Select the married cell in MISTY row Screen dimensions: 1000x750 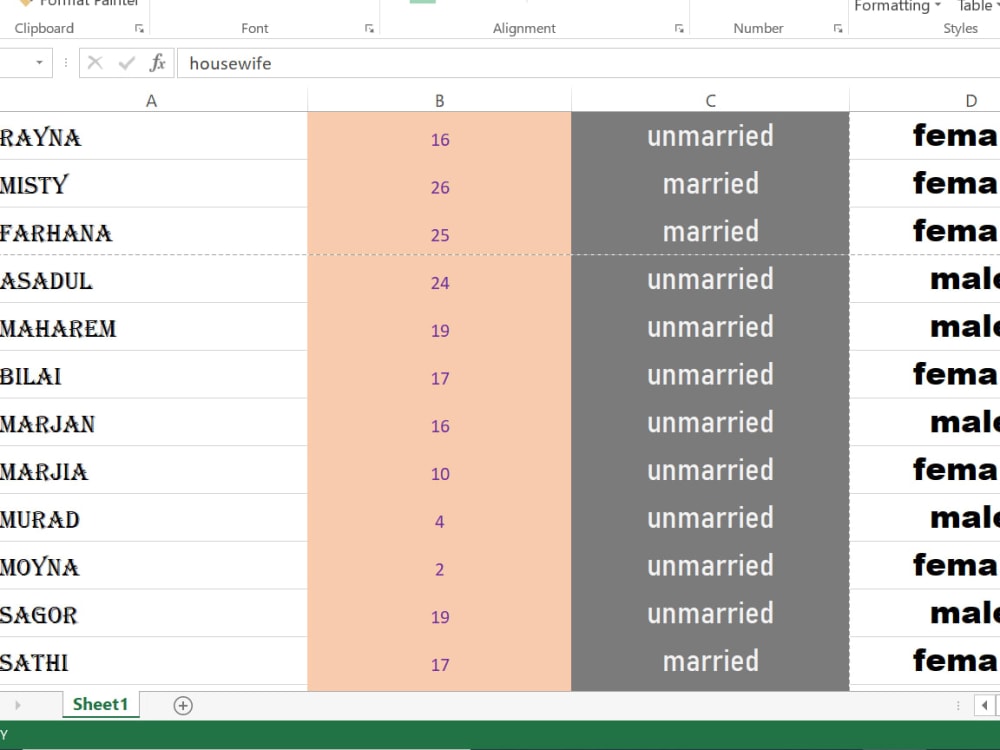[x=710, y=184]
